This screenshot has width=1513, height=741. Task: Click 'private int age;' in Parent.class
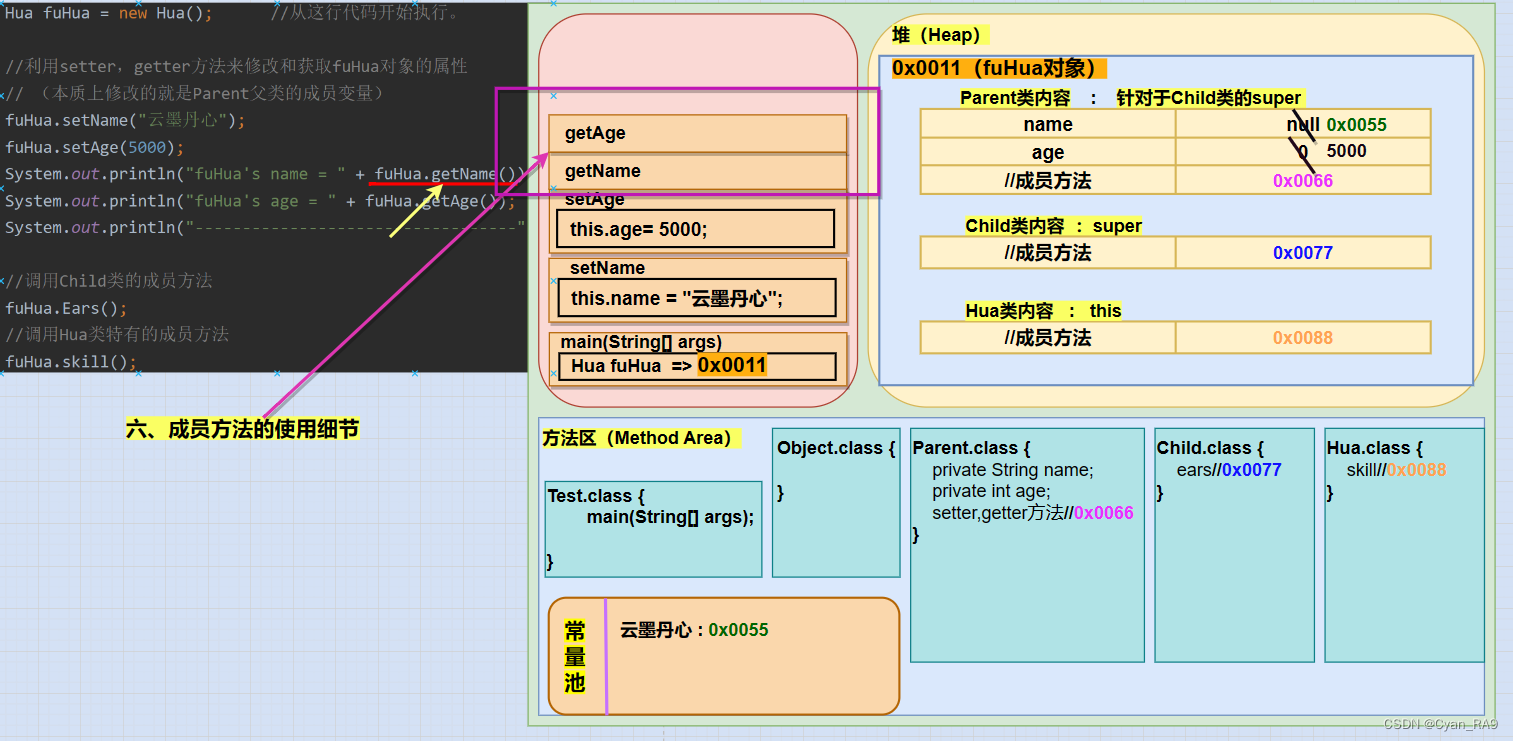991,491
